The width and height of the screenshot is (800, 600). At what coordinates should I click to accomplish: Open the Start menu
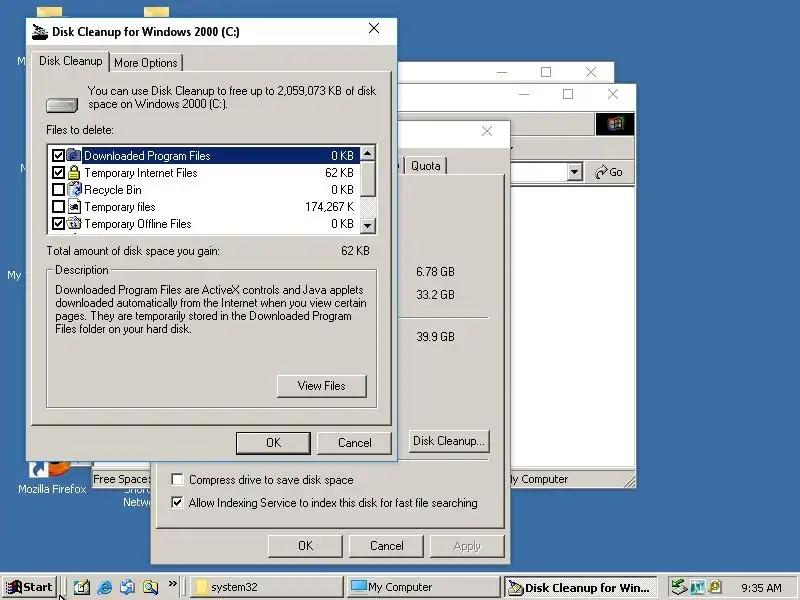pyautogui.click(x=29, y=587)
